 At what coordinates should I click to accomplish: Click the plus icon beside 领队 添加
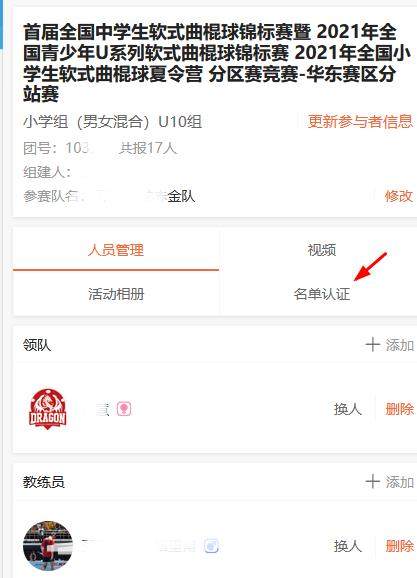[x=372, y=345]
